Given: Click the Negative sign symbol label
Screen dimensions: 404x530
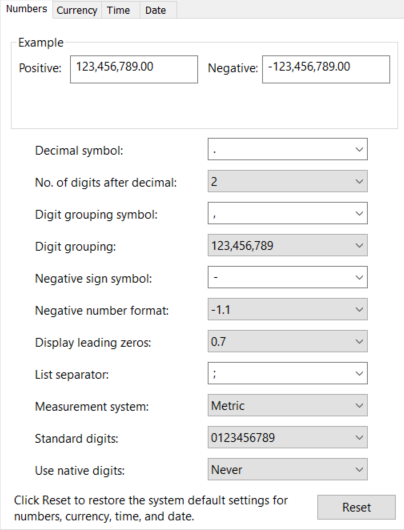Looking at the screenshot, I should click(94, 279).
